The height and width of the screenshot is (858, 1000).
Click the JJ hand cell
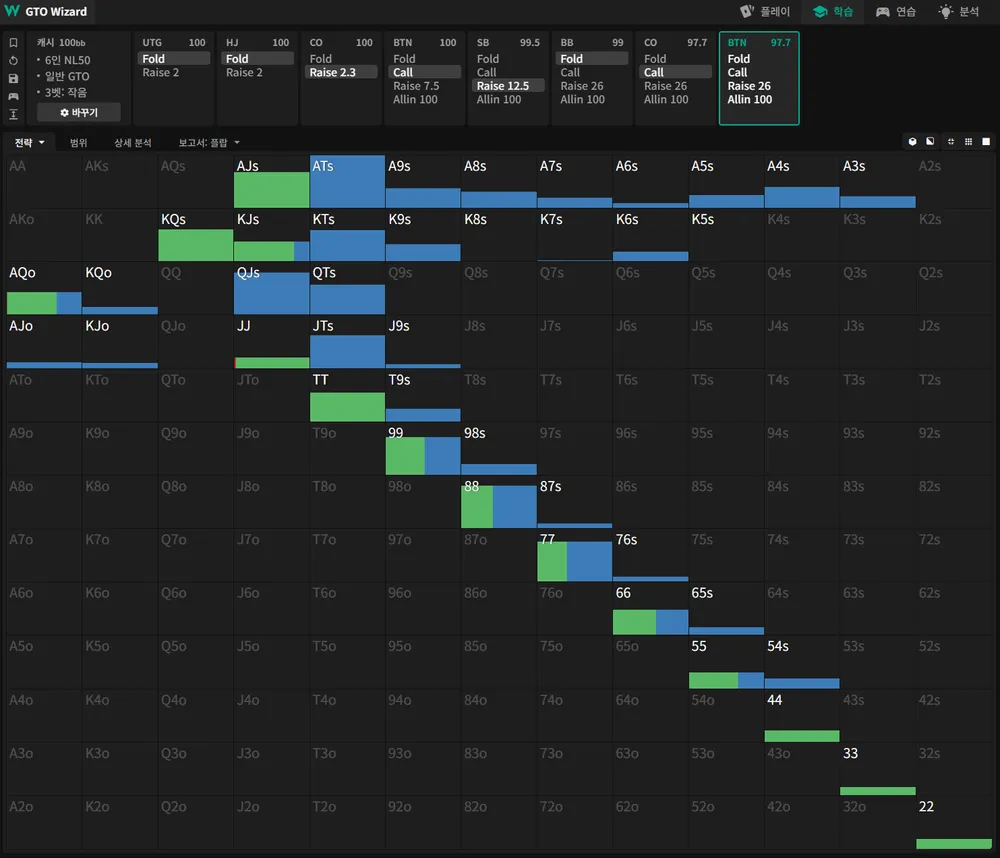272,342
